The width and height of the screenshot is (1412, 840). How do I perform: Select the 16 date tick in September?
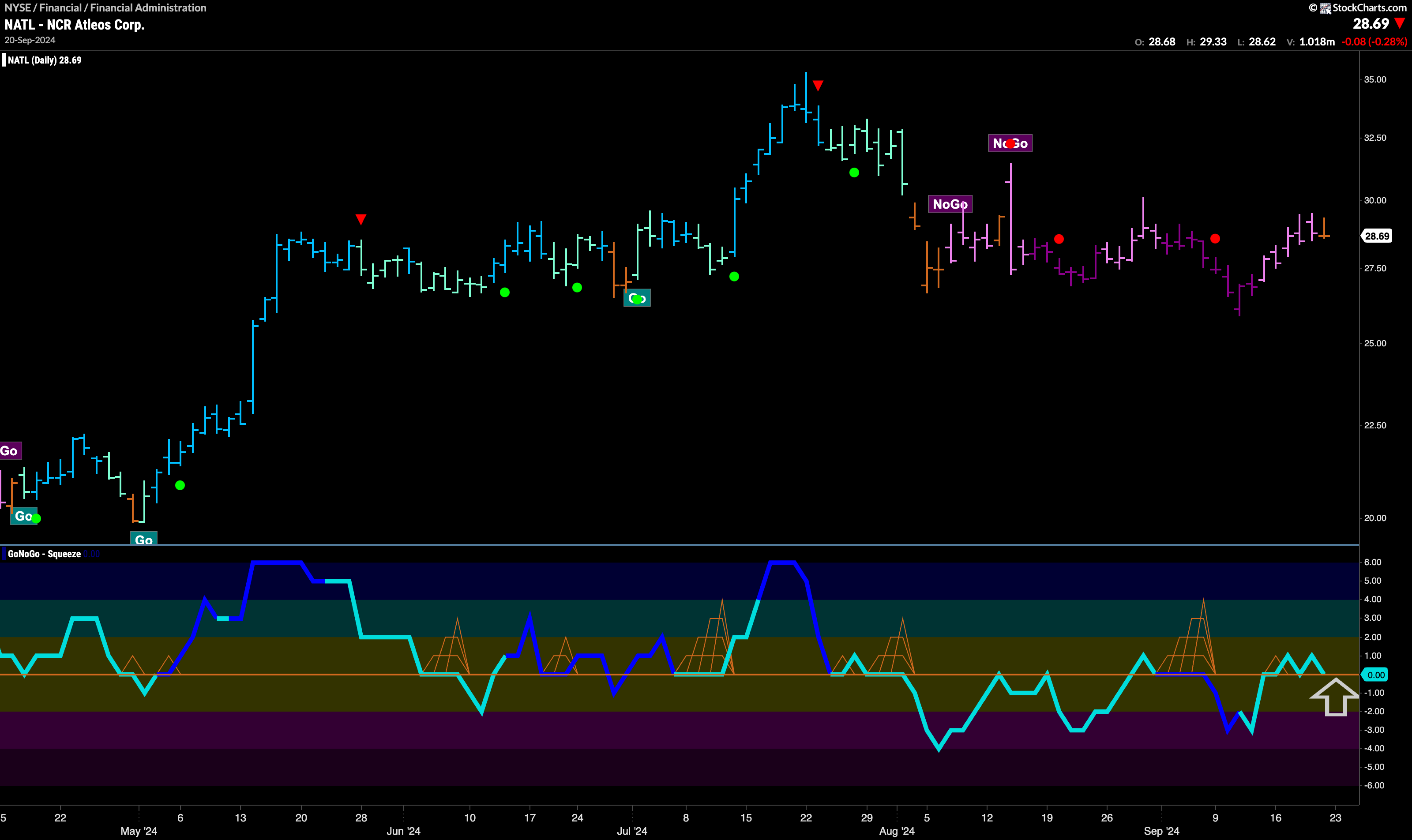pyautogui.click(x=1276, y=817)
